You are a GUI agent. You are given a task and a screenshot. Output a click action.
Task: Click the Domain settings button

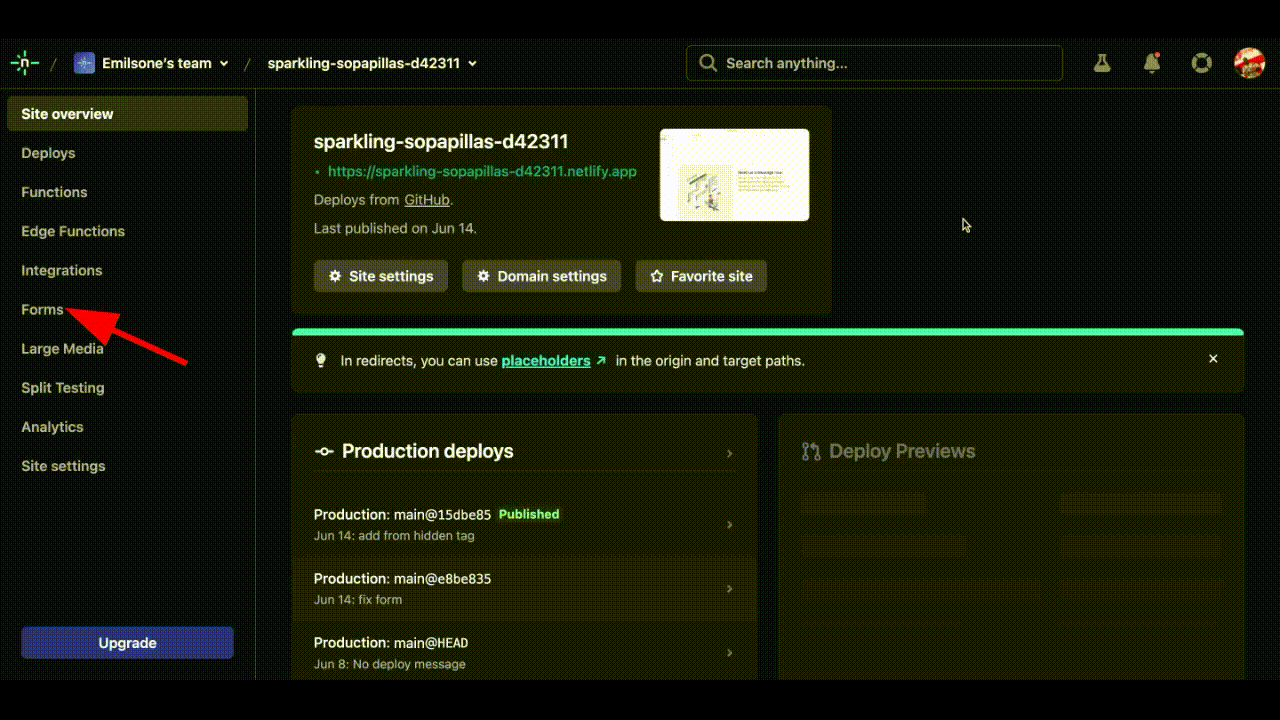click(541, 276)
